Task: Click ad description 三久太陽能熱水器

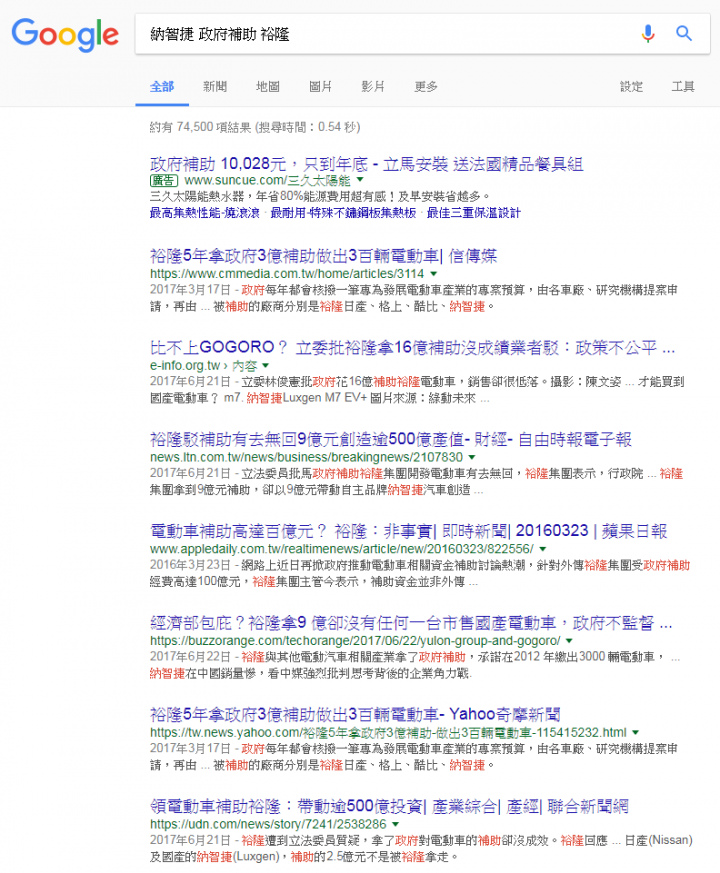Action: (320, 197)
